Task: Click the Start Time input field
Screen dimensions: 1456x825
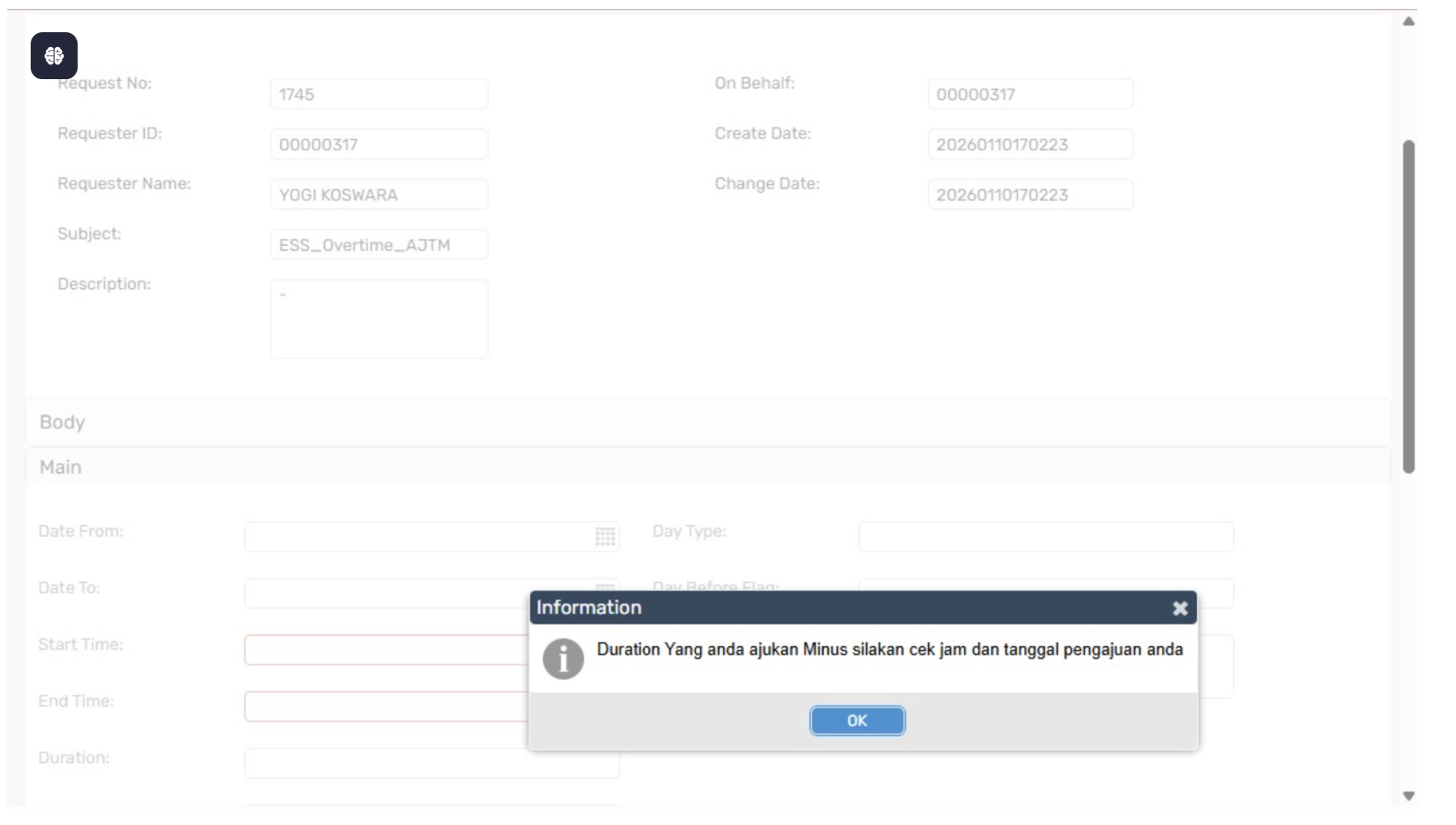Action: [385, 650]
